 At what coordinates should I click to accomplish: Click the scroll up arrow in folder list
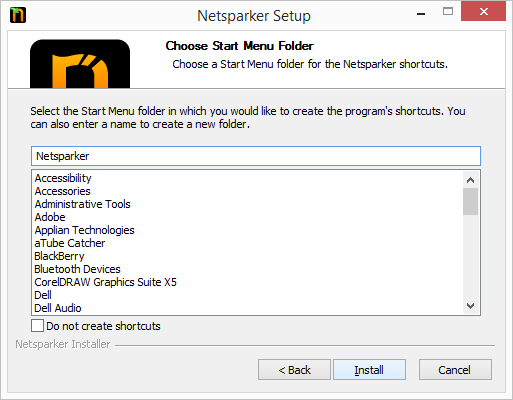point(470,180)
